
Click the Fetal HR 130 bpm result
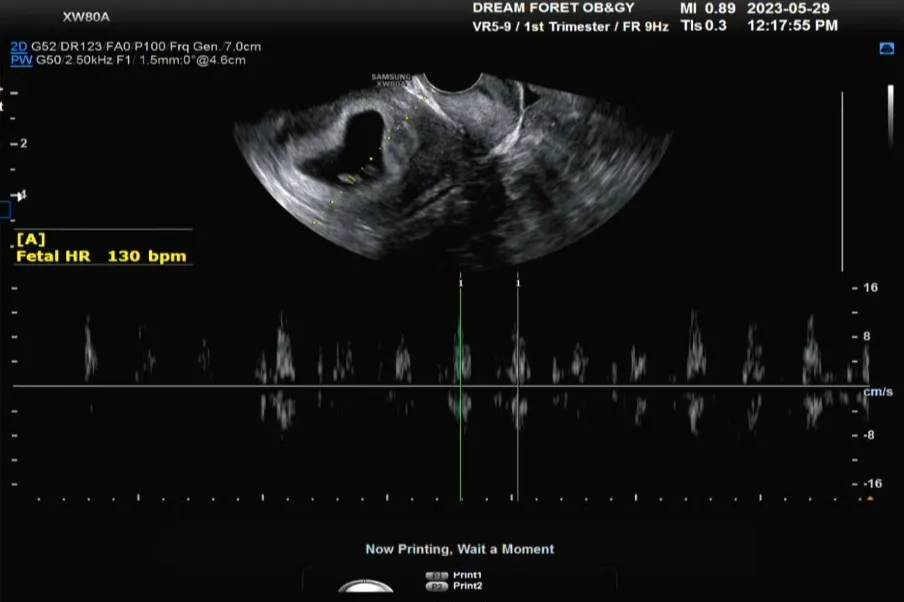pos(101,256)
